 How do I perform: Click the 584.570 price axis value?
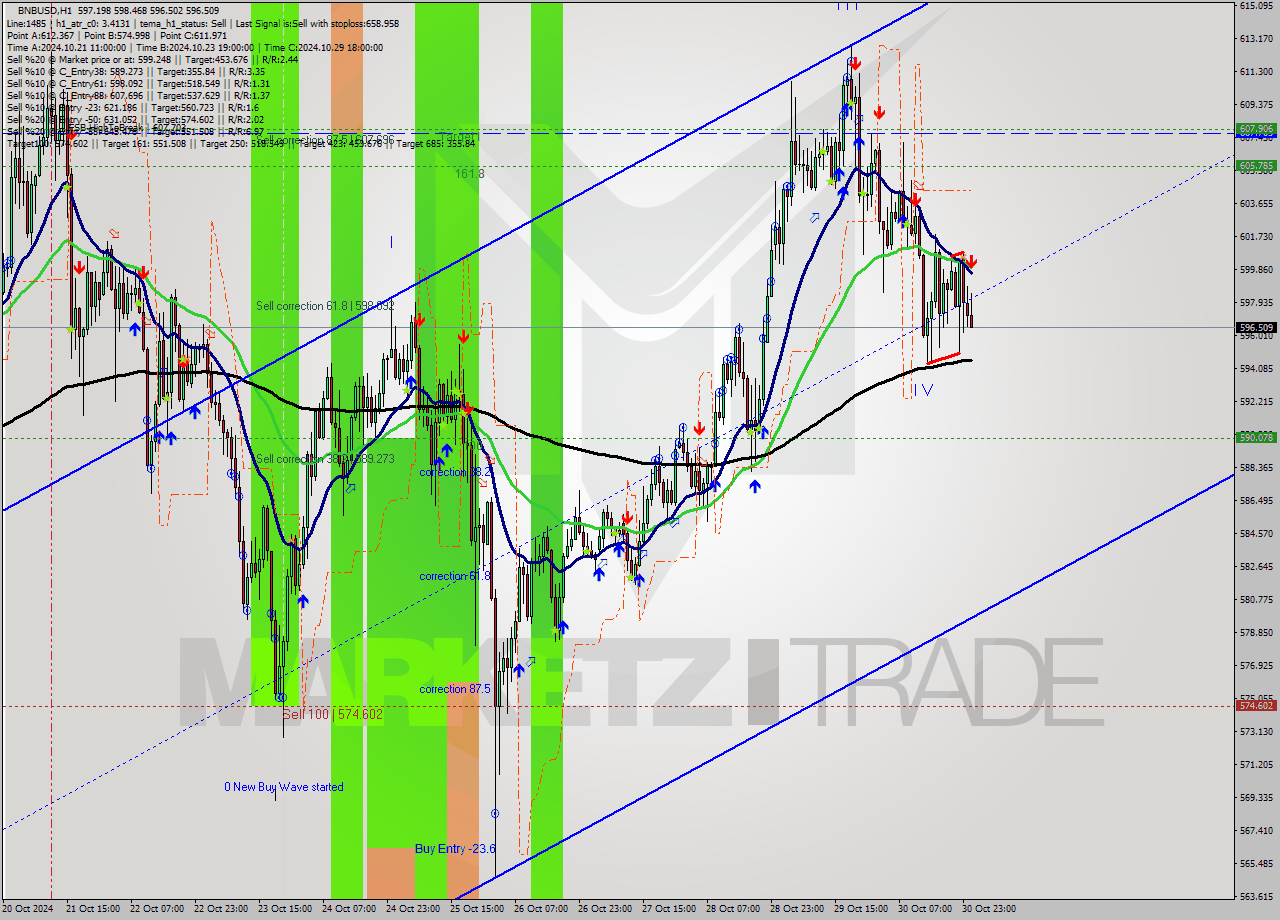point(1256,533)
